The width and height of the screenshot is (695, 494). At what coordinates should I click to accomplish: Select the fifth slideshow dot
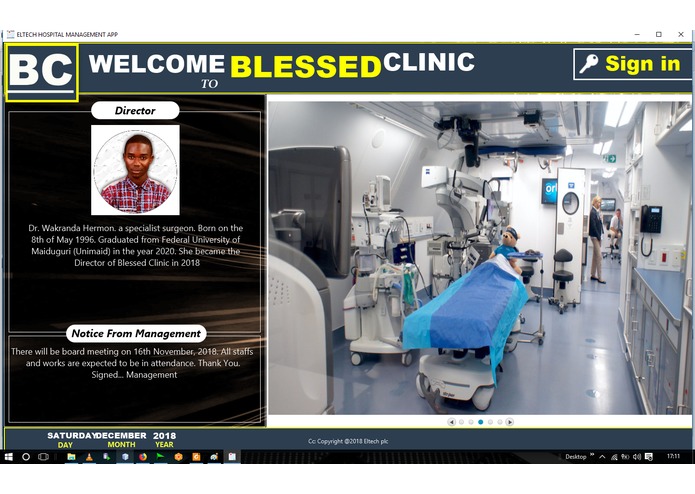[500, 422]
